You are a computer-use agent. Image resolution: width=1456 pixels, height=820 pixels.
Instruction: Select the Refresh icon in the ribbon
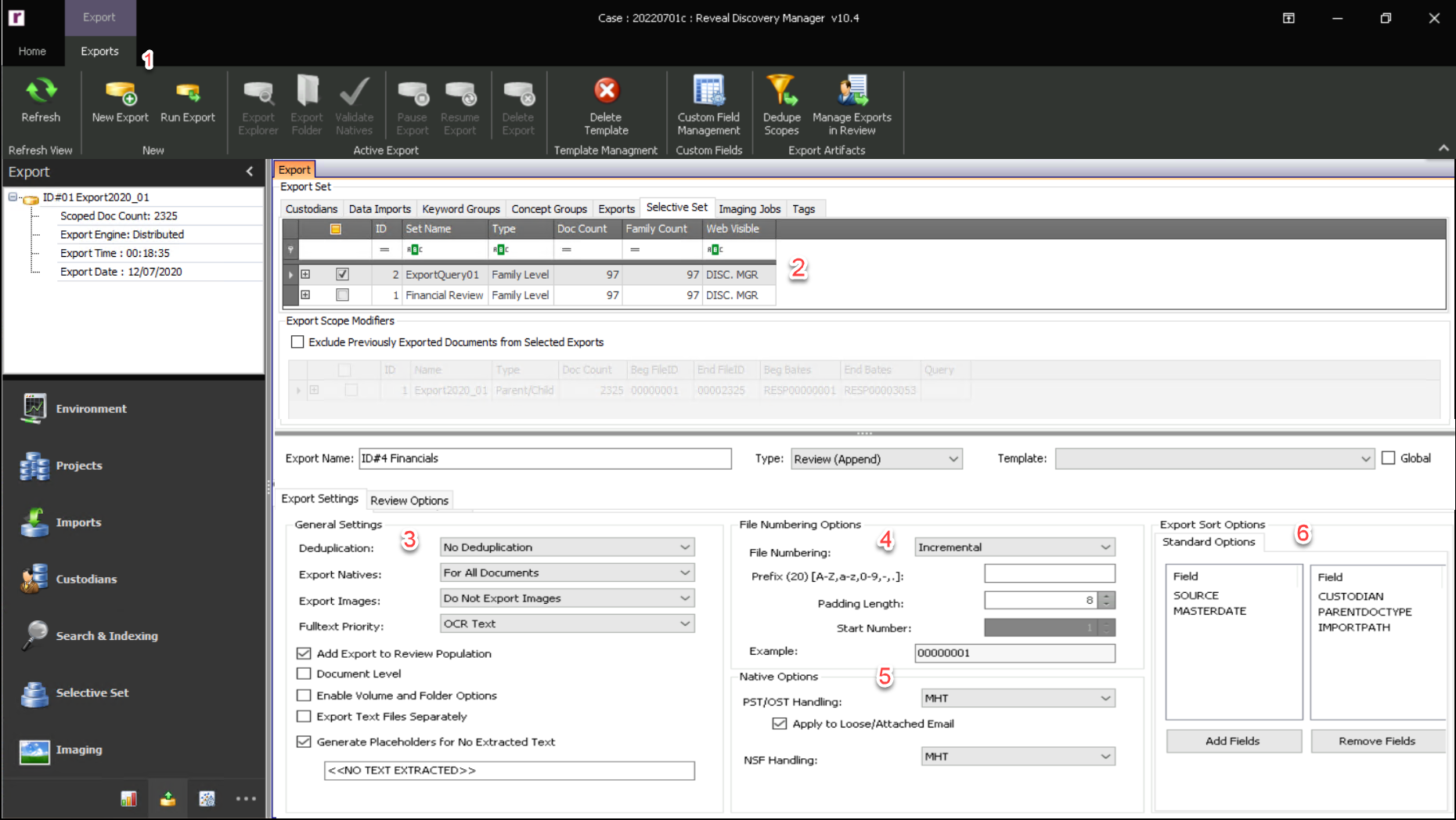41,102
